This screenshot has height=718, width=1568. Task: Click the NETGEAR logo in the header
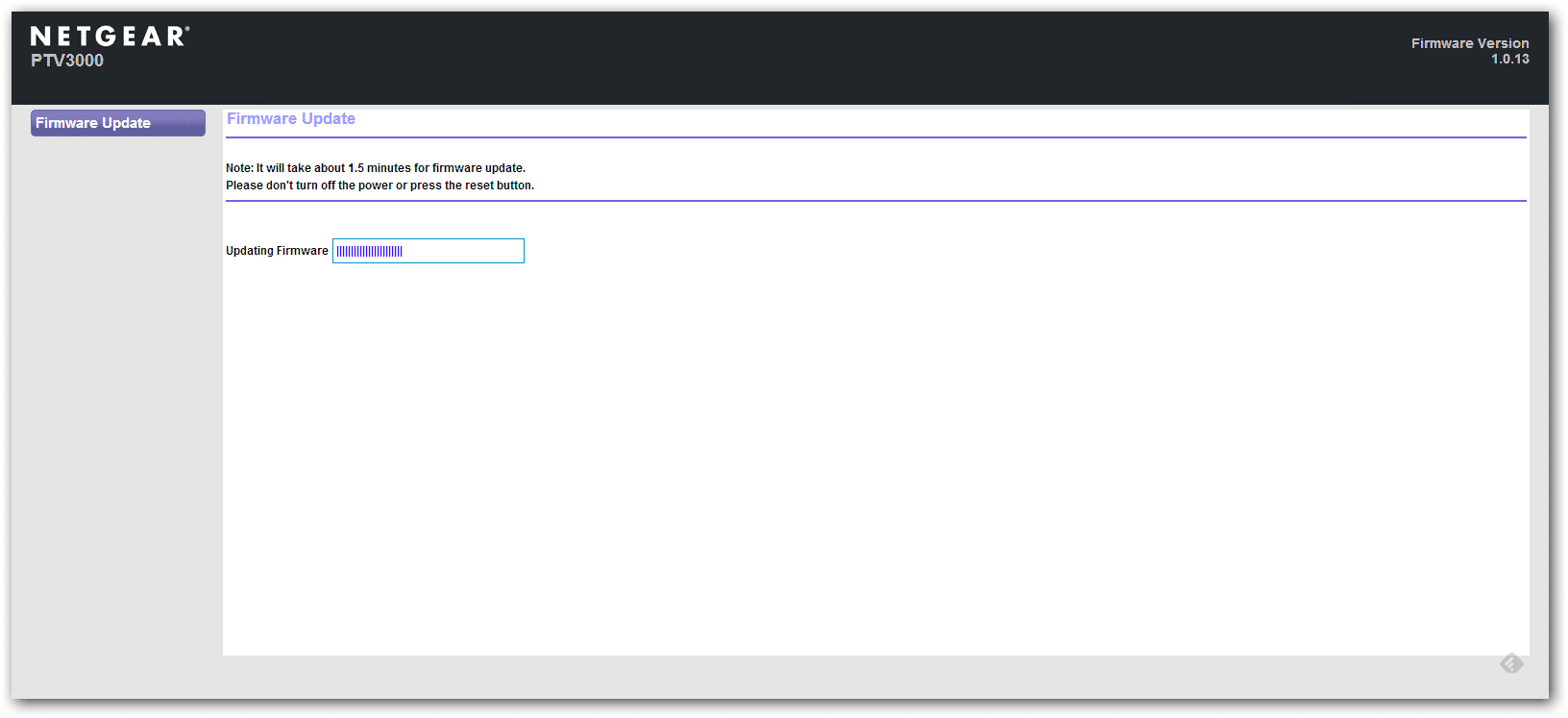click(108, 37)
